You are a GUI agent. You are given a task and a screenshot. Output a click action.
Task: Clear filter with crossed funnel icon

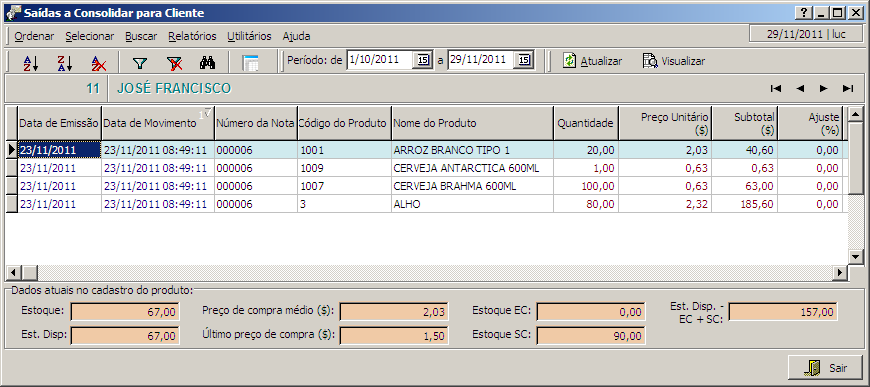click(175, 62)
